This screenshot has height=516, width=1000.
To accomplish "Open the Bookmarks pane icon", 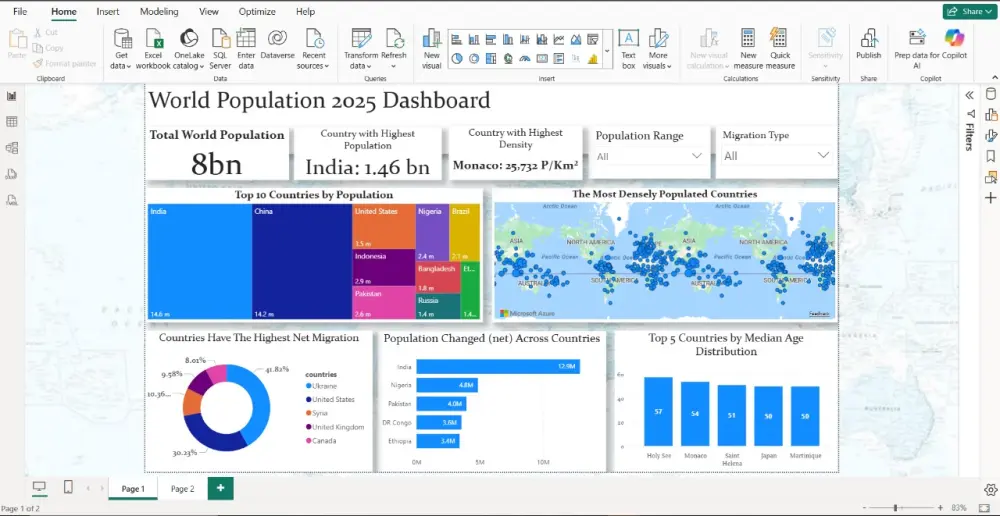I will 990,156.
